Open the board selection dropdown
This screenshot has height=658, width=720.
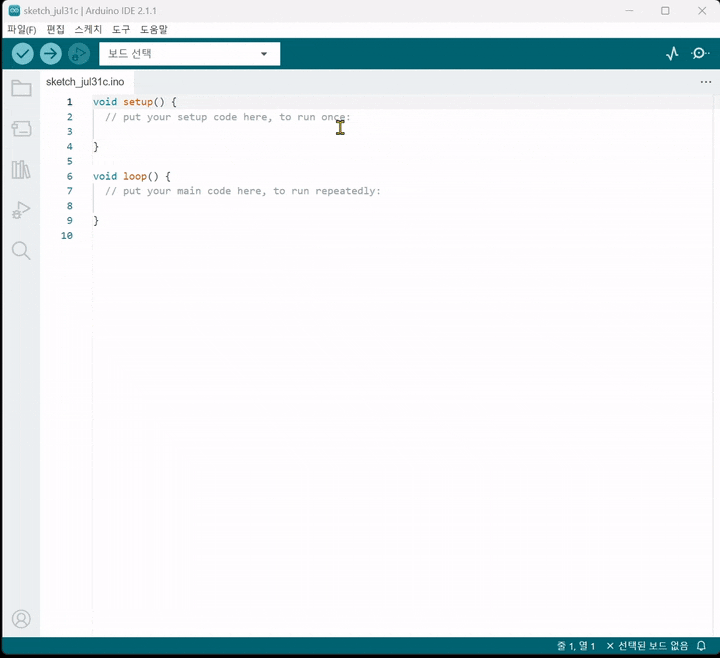[x=189, y=54]
